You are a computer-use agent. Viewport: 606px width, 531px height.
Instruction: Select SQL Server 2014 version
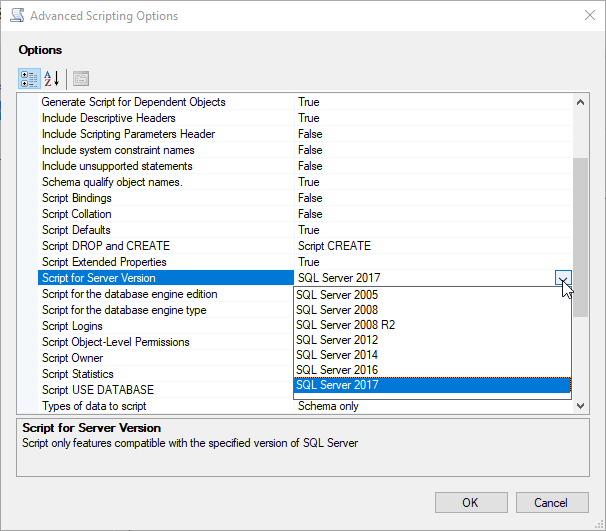[x=432, y=355]
